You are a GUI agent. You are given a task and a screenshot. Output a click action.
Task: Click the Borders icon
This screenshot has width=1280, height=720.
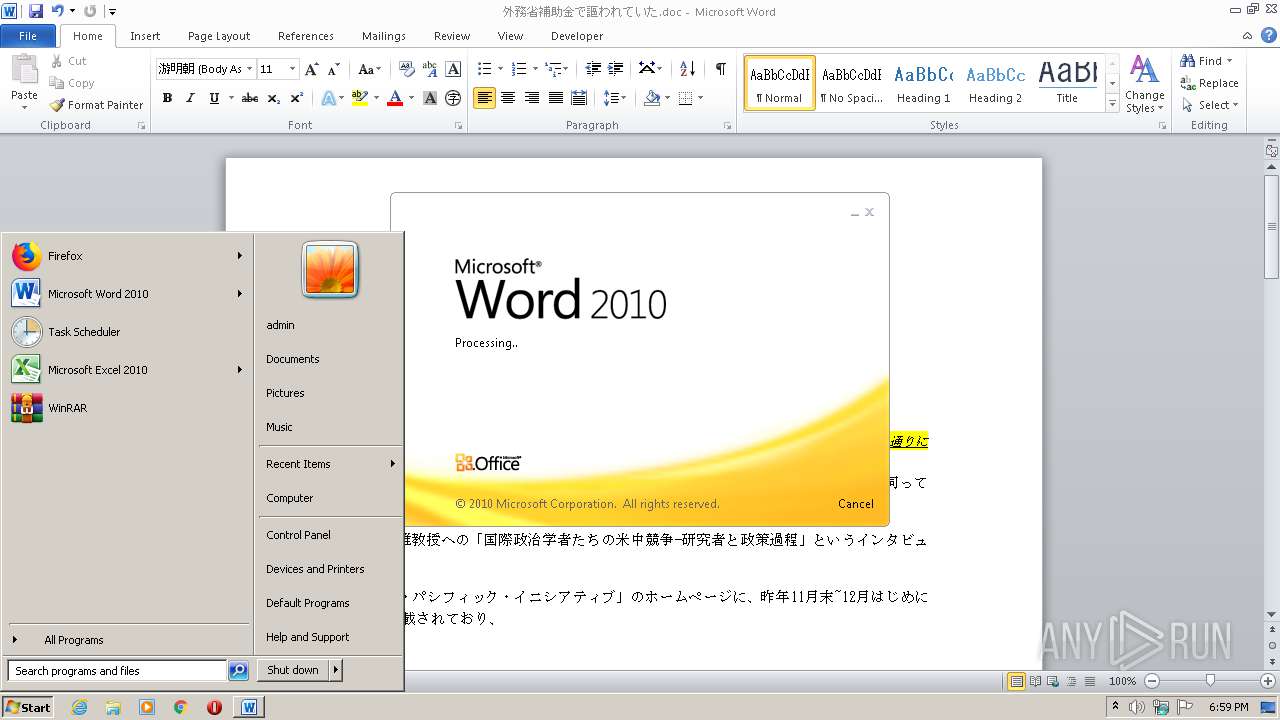pos(685,98)
